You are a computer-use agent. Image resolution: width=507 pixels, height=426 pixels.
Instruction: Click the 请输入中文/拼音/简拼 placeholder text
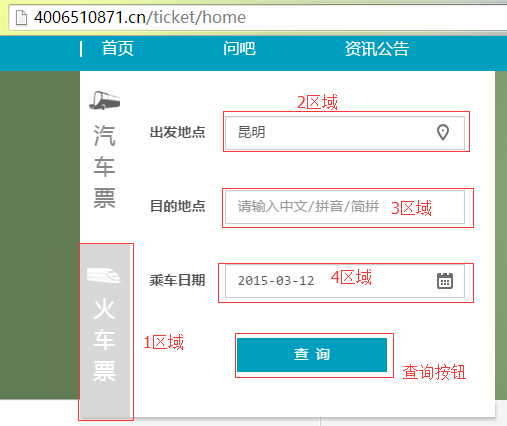pyautogui.click(x=308, y=206)
